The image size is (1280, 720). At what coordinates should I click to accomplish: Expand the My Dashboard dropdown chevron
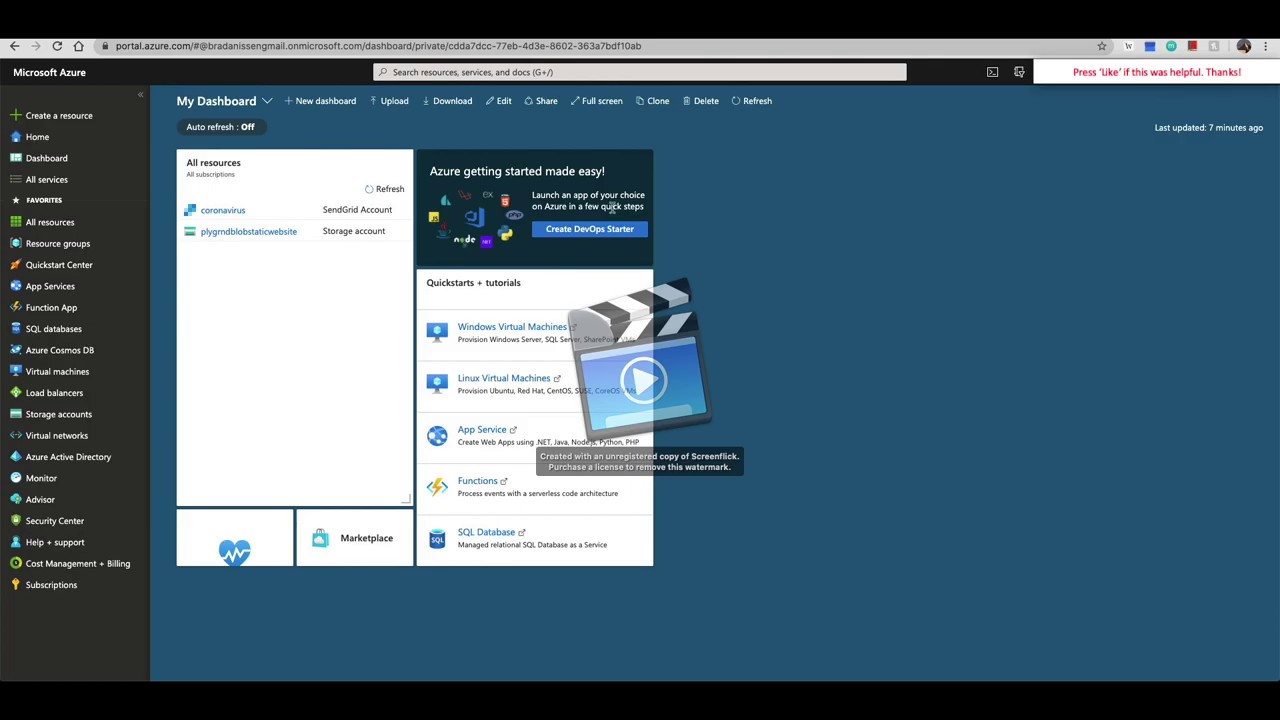pos(267,101)
